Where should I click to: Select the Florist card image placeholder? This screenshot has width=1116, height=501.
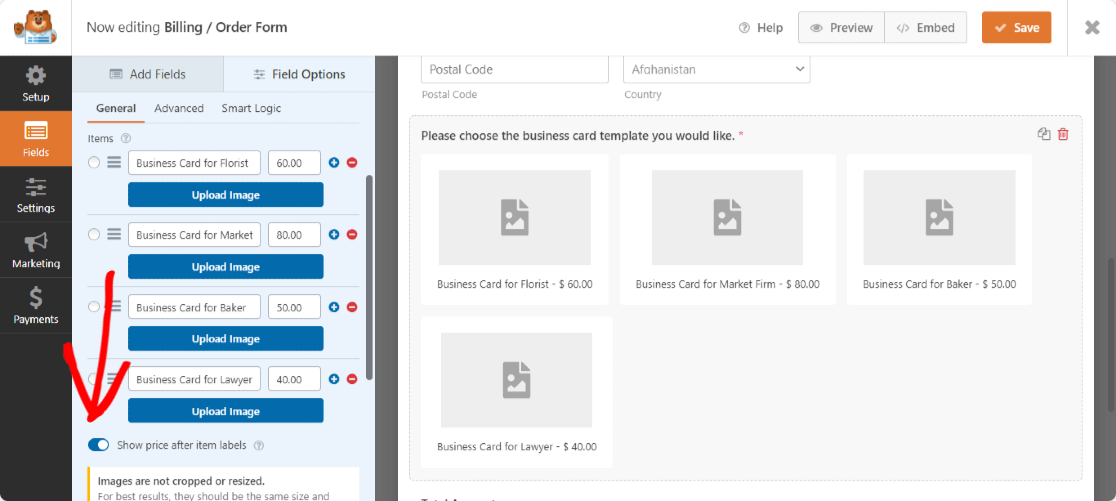pyautogui.click(x=515, y=217)
